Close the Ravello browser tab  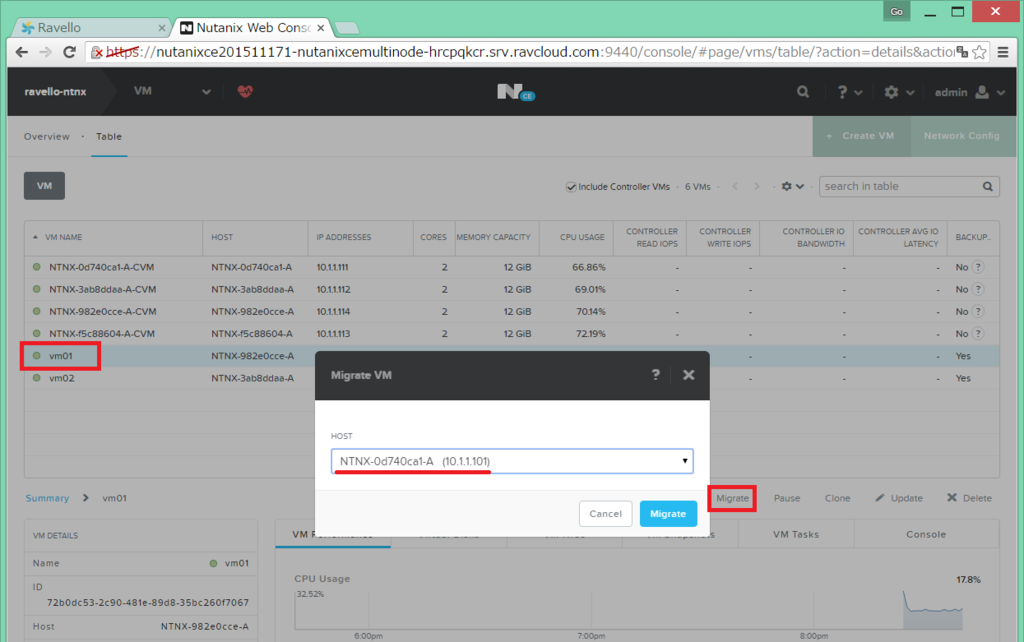pyautogui.click(x=161, y=28)
